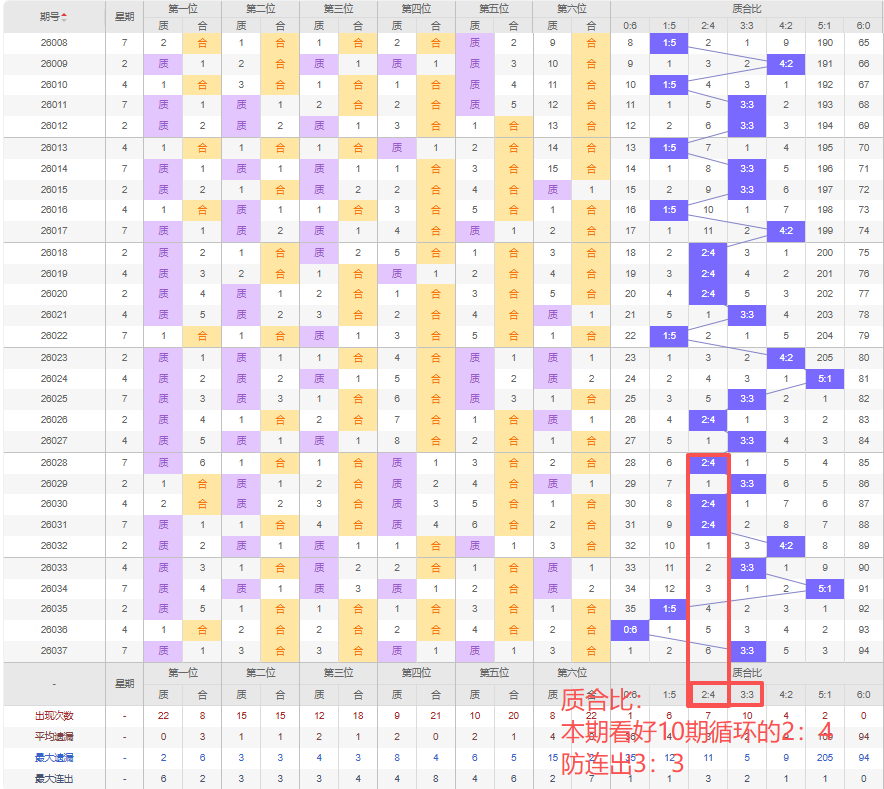
Task: Click the 星期 column header at top
Action: 124,17
